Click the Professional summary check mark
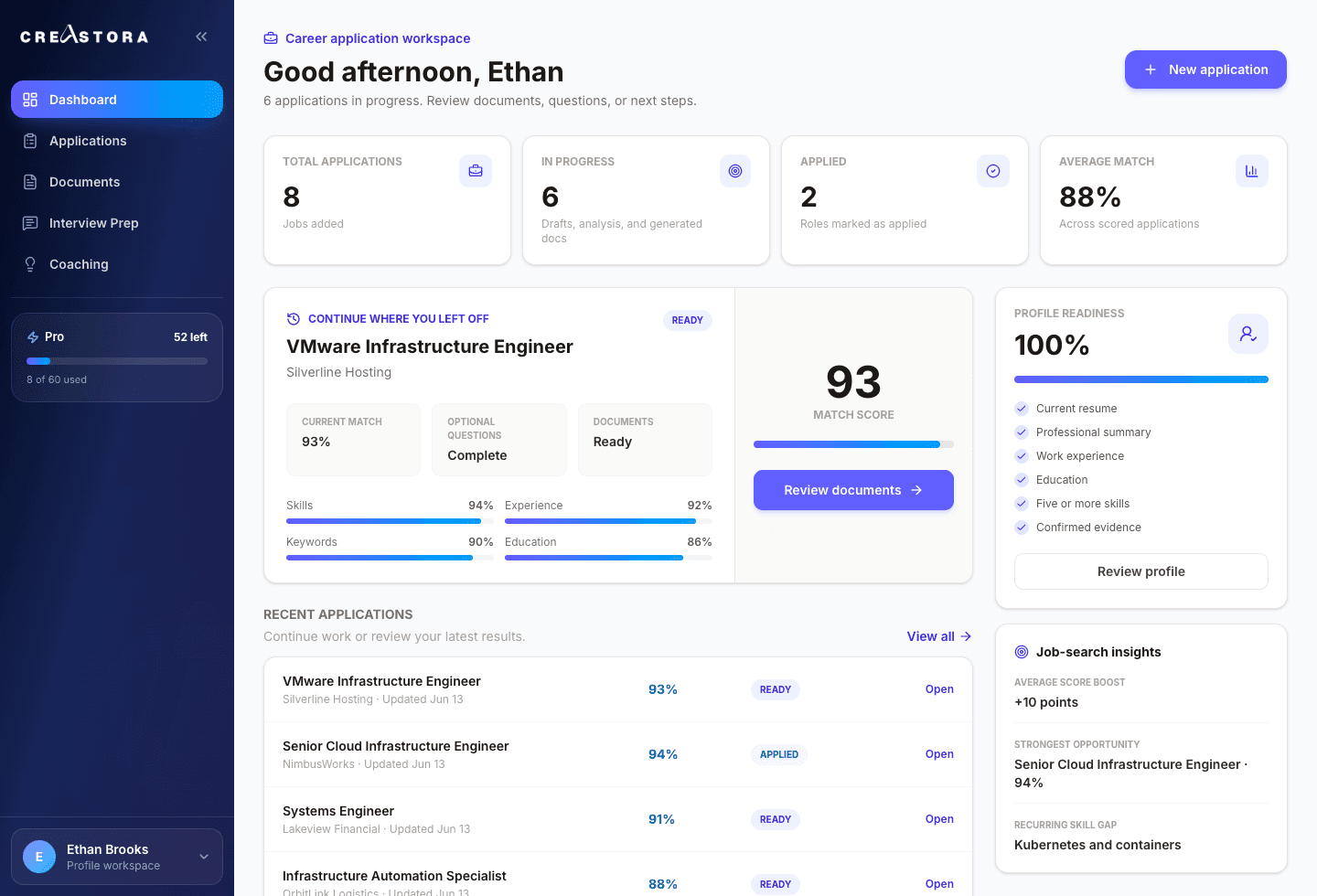Image resolution: width=1317 pixels, height=896 pixels. coord(1022,432)
